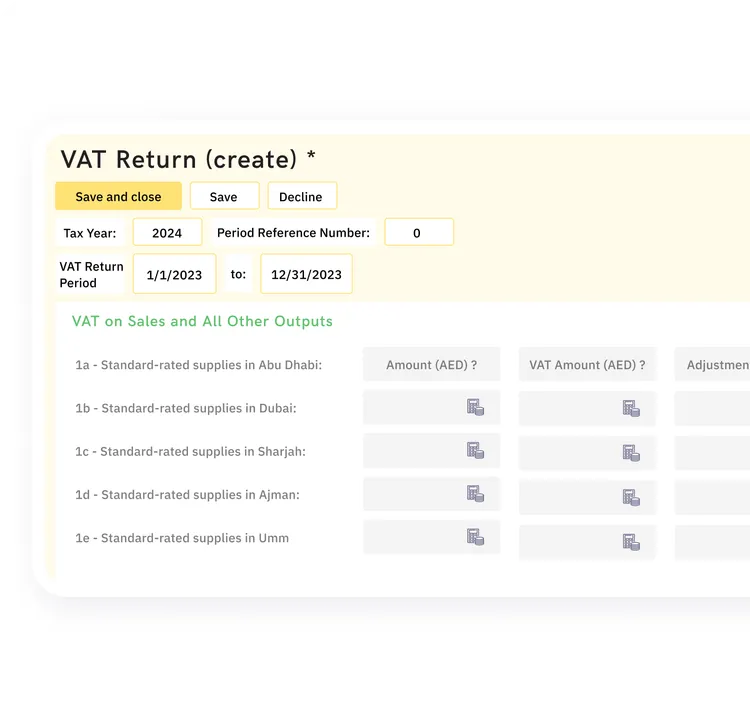Click the VAT return start date 1/1/2023
The width and height of the screenshot is (750, 718).
click(174, 274)
